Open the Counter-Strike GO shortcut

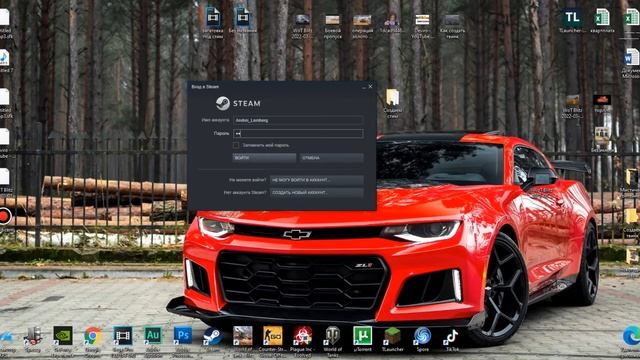click(x=272, y=336)
